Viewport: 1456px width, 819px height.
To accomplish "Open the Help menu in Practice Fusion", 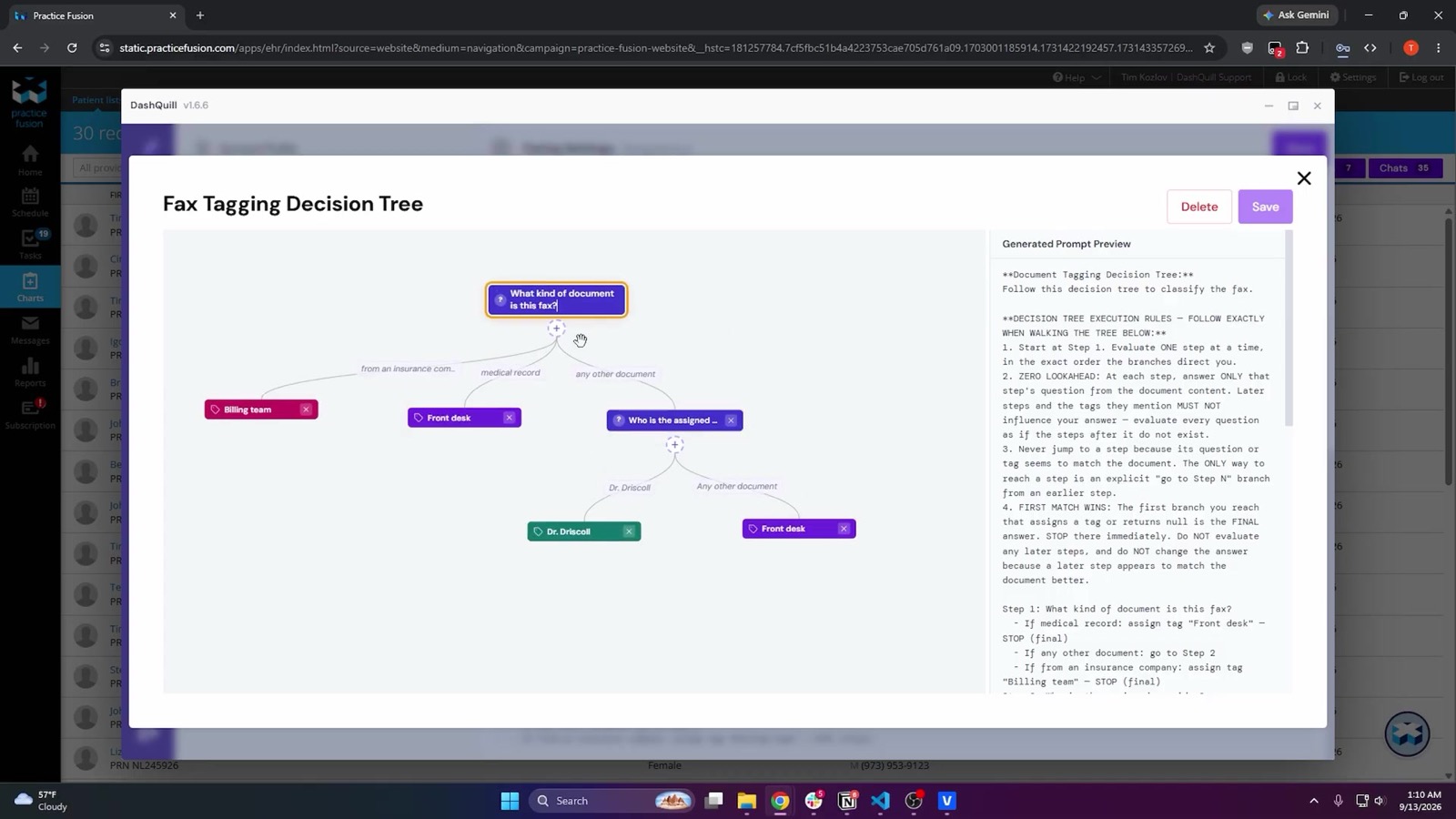I will (1077, 77).
